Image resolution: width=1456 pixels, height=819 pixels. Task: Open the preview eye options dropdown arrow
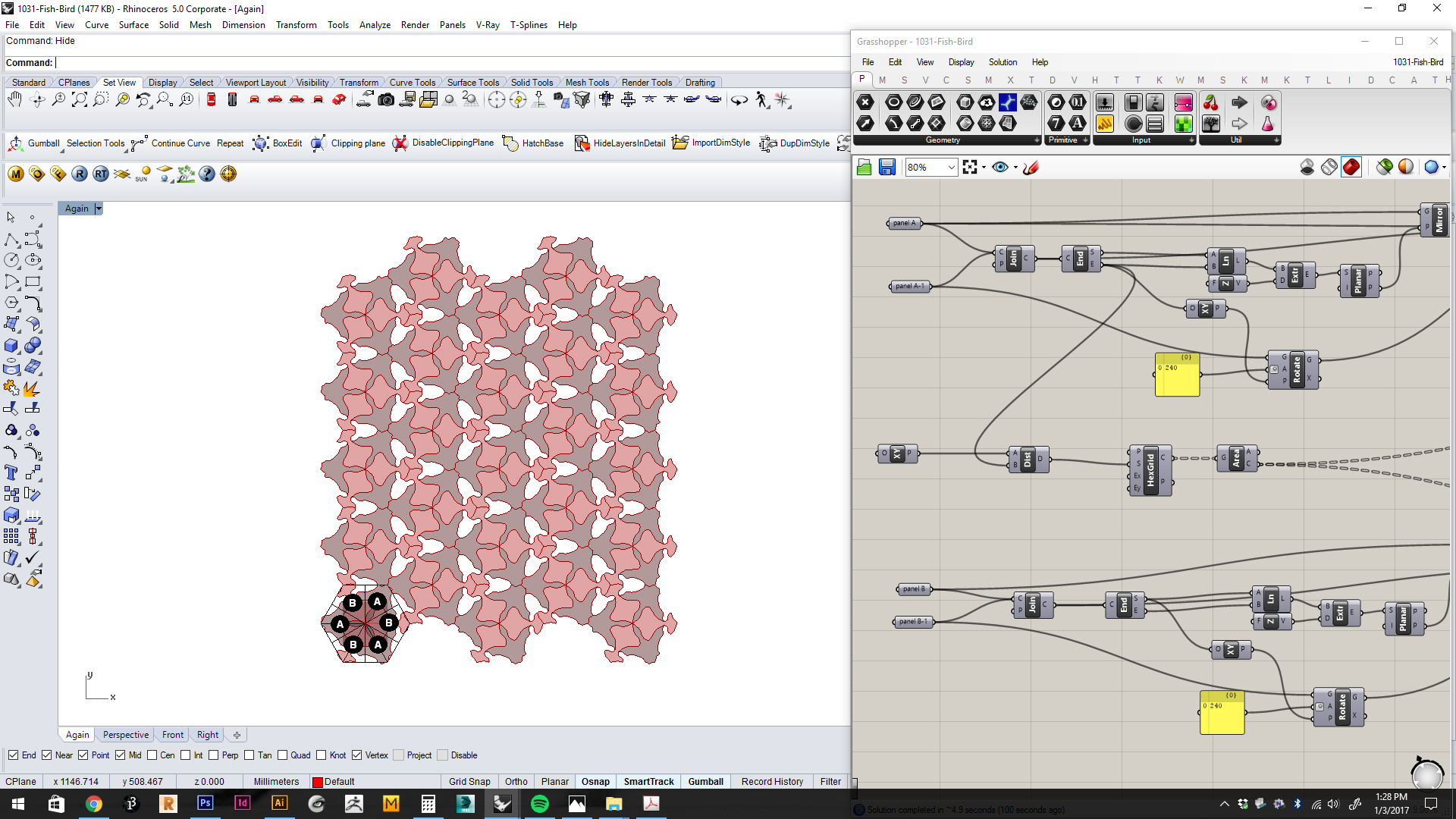(1015, 168)
